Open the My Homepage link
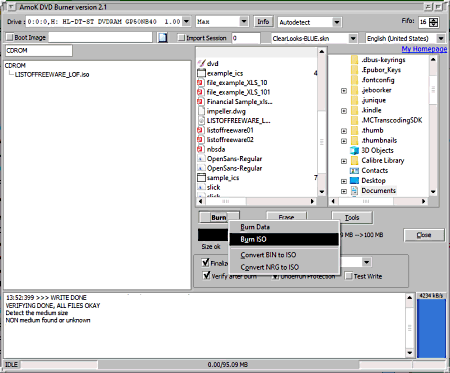This screenshot has width=450, height=373. pos(424,49)
